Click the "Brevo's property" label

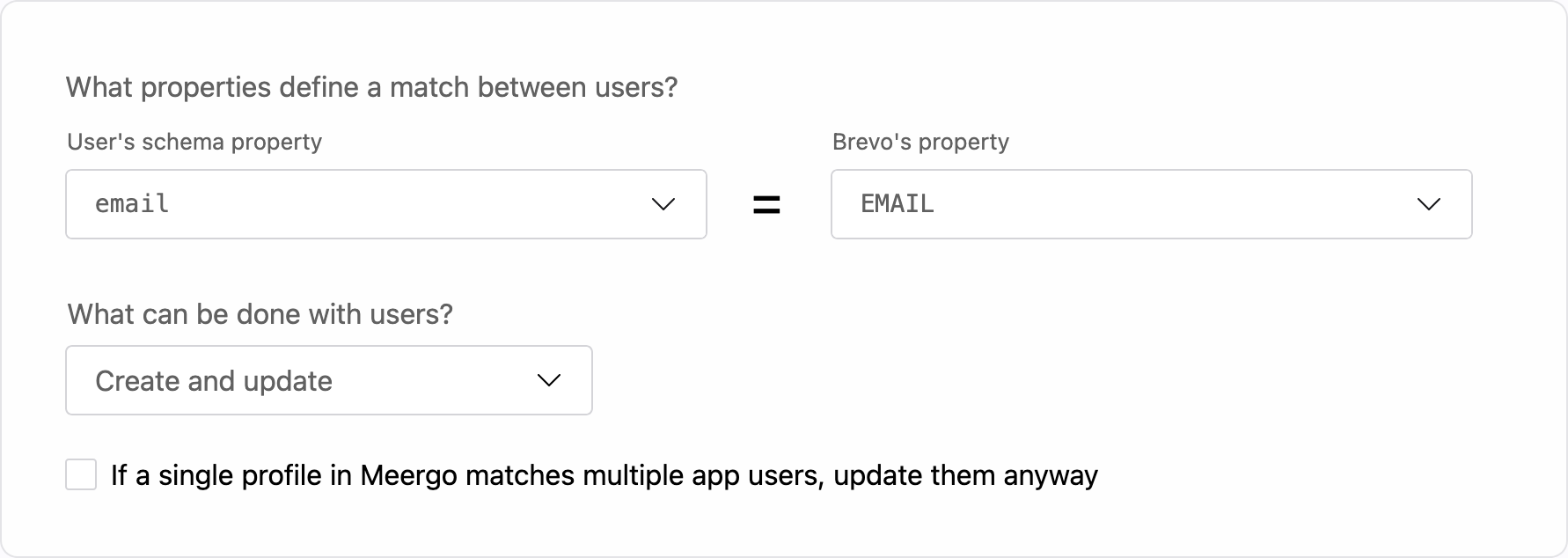coord(920,142)
